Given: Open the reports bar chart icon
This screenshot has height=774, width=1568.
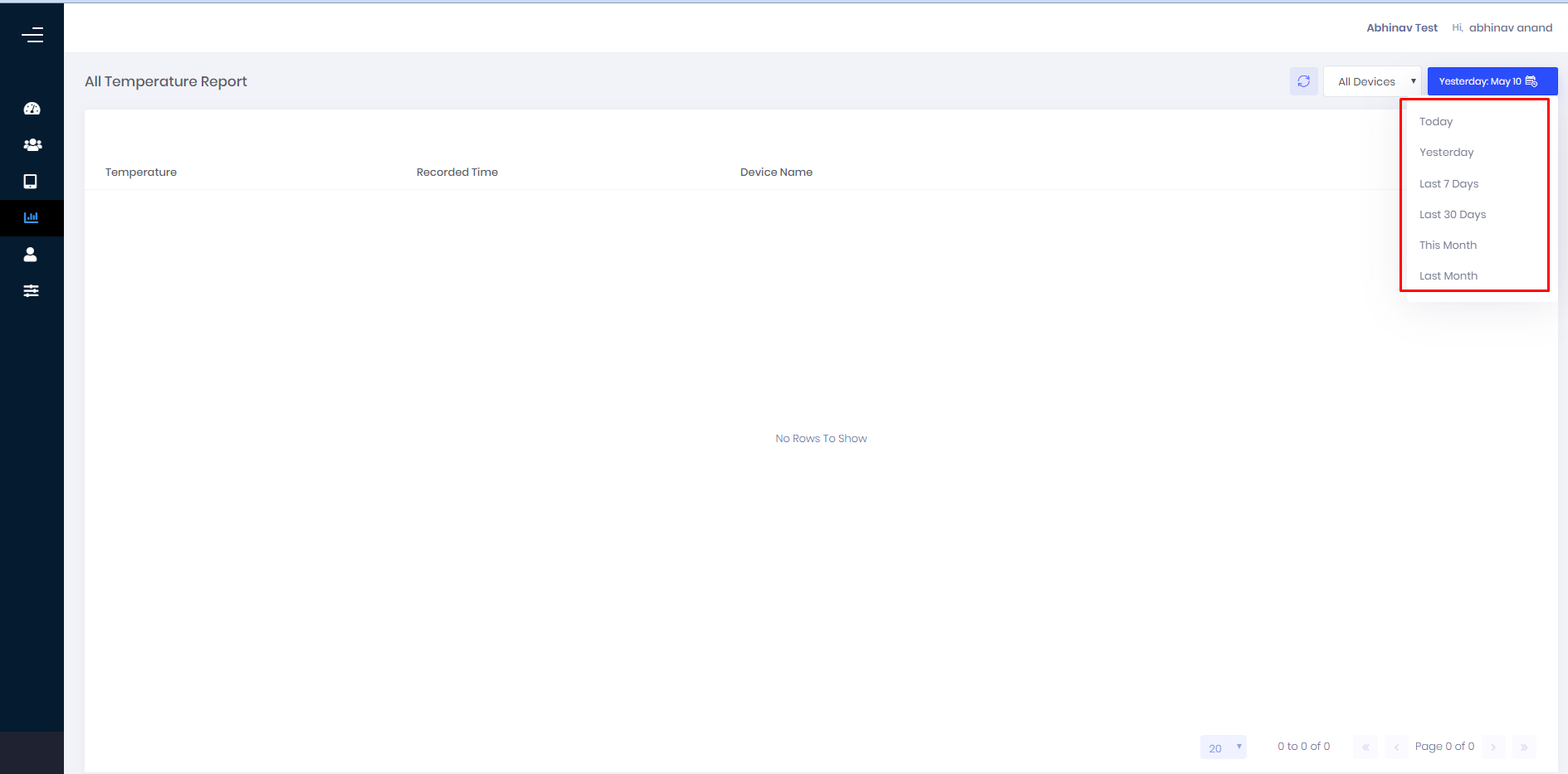Looking at the screenshot, I should tap(32, 217).
